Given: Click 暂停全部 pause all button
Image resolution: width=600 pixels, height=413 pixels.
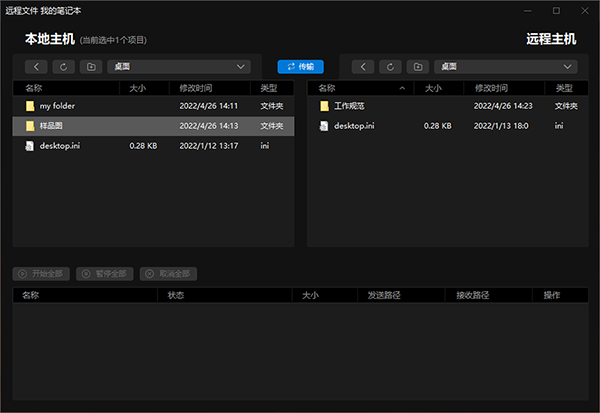Looking at the screenshot, I should pyautogui.click(x=105, y=274).
